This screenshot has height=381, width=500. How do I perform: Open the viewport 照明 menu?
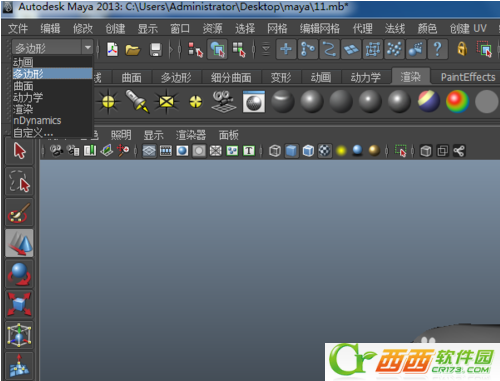pos(121,135)
